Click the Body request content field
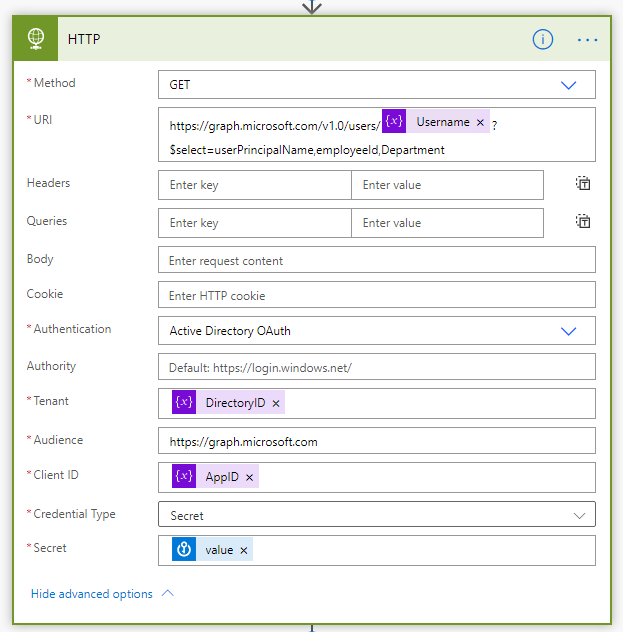The height and width of the screenshot is (632, 623). pyautogui.click(x=377, y=260)
